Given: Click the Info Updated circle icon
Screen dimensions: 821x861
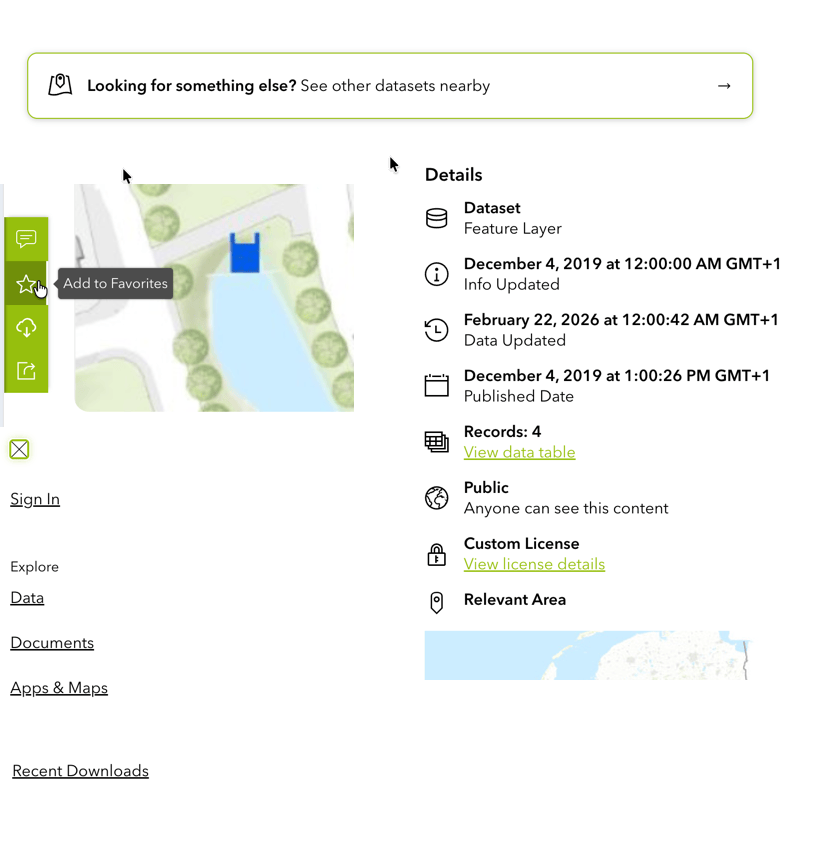Looking at the screenshot, I should coord(437,274).
